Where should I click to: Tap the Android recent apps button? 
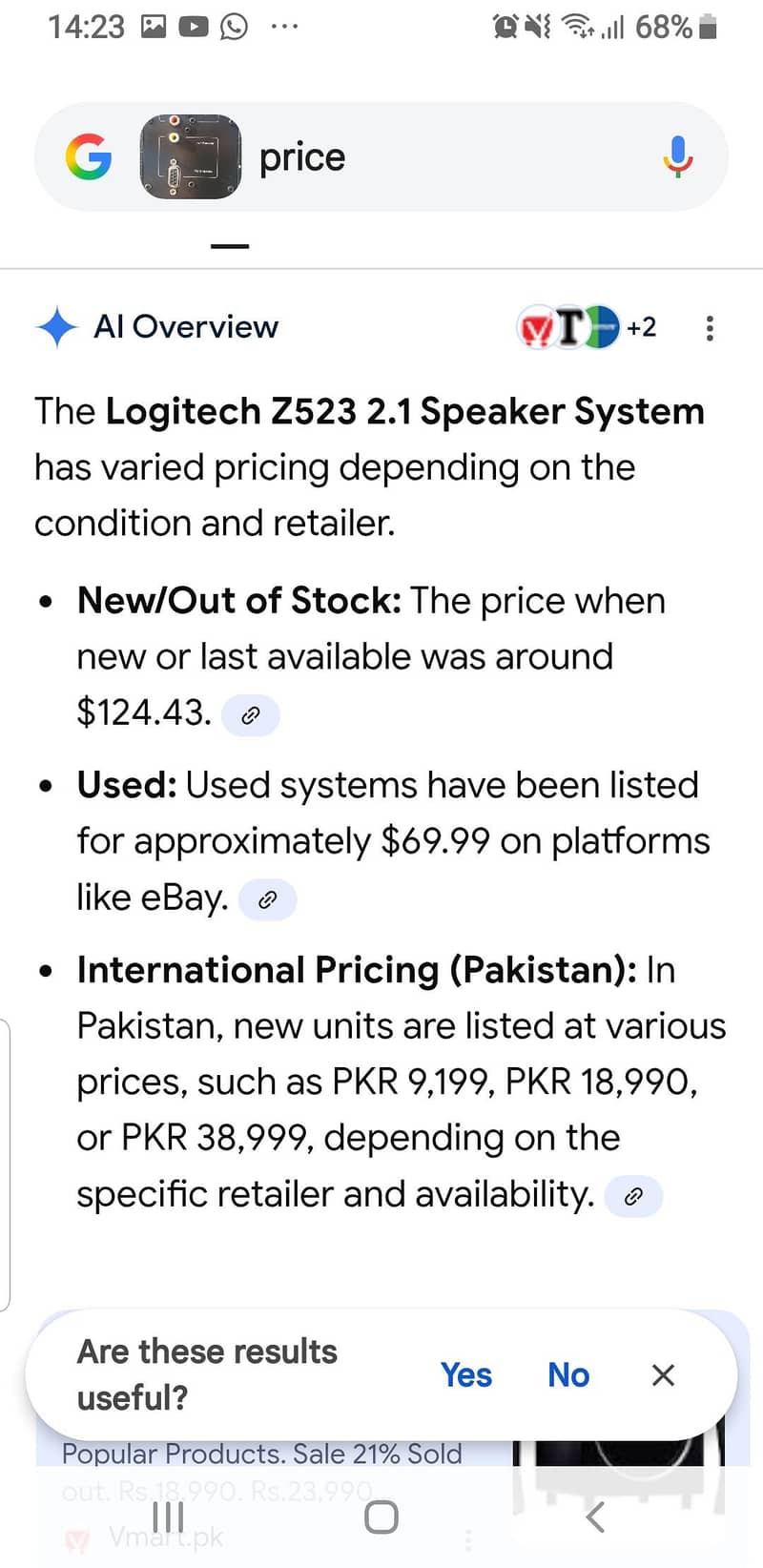click(168, 1516)
